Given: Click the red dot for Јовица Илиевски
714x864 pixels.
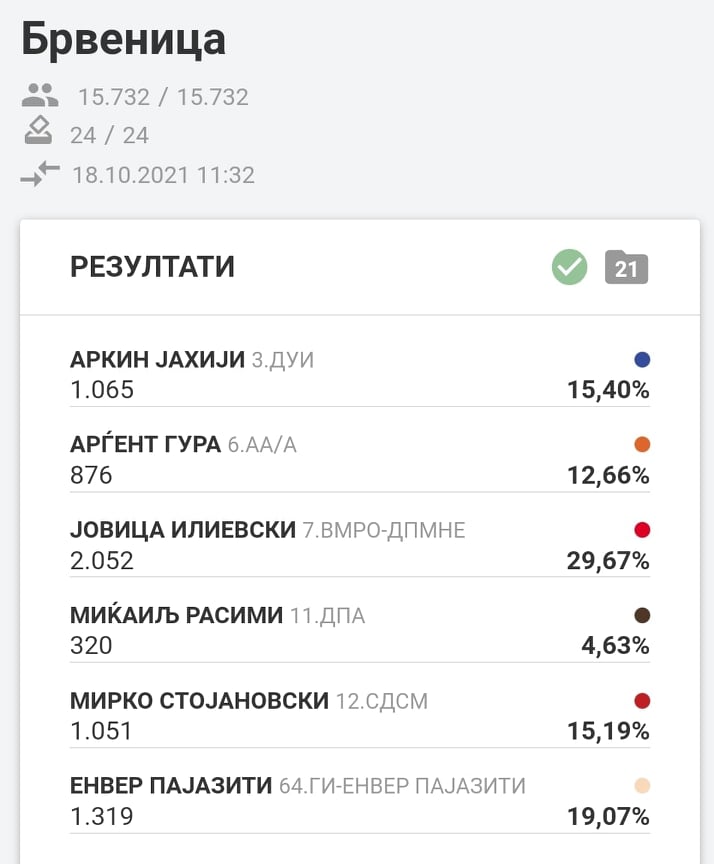Looking at the screenshot, I should point(642,530).
